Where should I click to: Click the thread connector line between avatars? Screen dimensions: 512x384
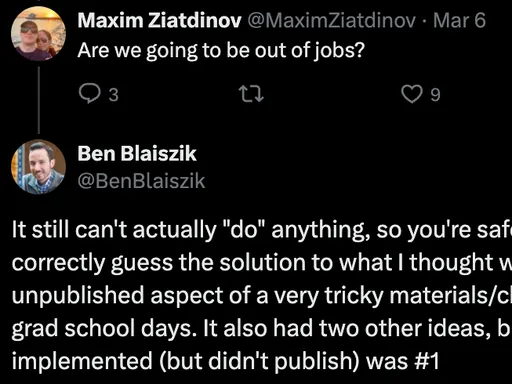pos(39,100)
